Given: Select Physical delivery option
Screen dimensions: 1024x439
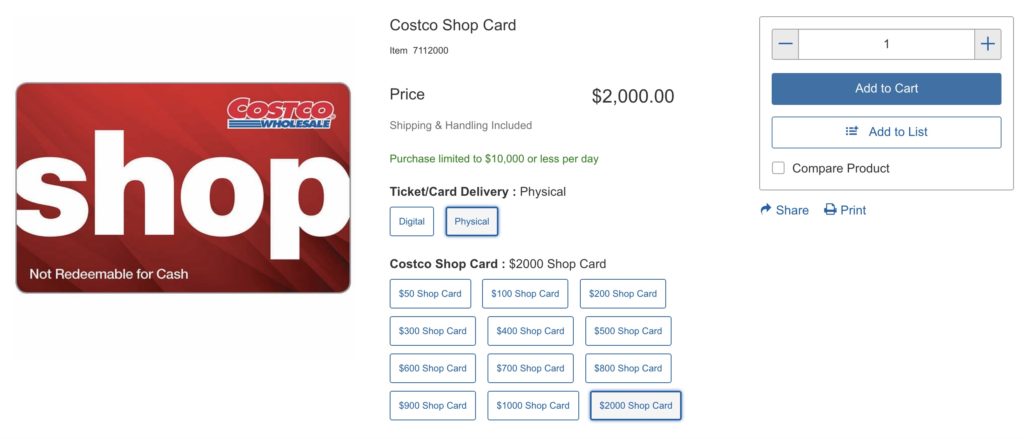Looking at the screenshot, I should [472, 221].
